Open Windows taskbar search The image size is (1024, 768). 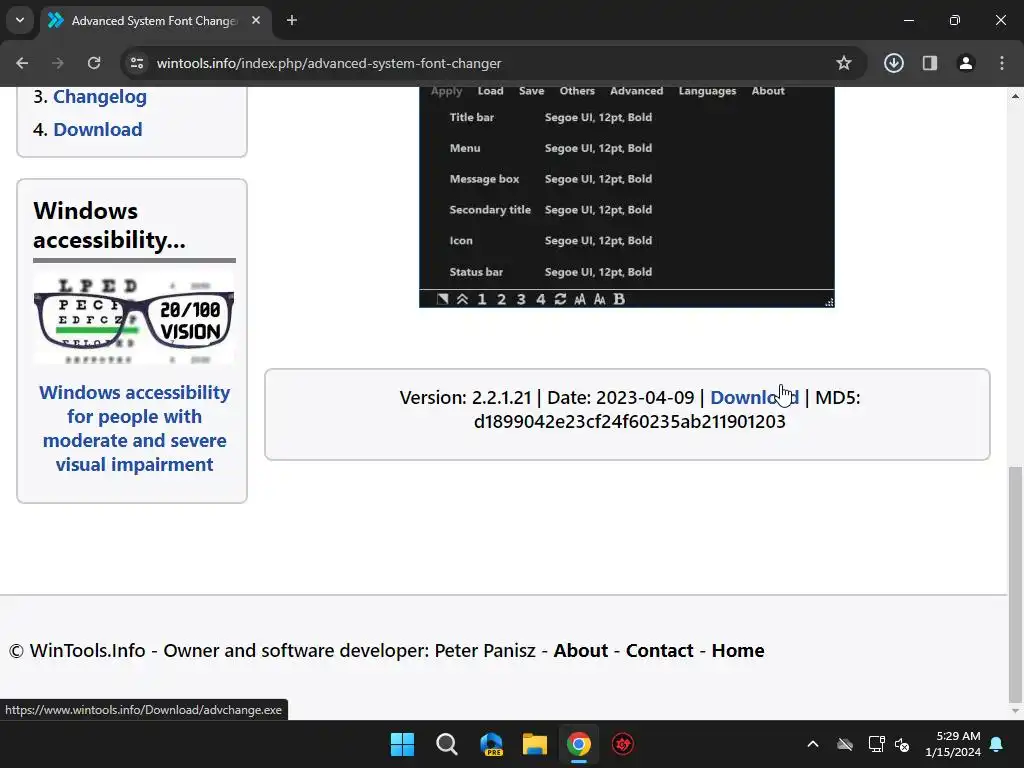[x=447, y=744]
